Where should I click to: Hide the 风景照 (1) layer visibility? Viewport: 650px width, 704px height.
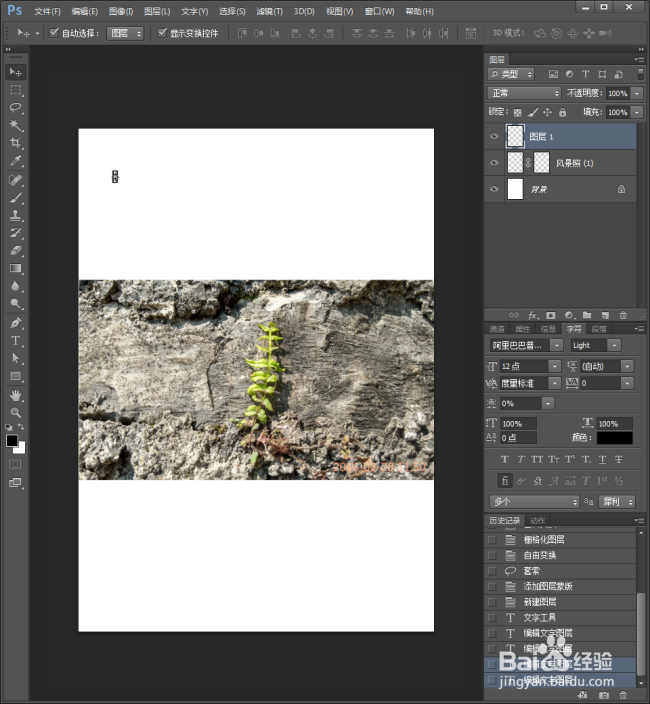(494, 163)
